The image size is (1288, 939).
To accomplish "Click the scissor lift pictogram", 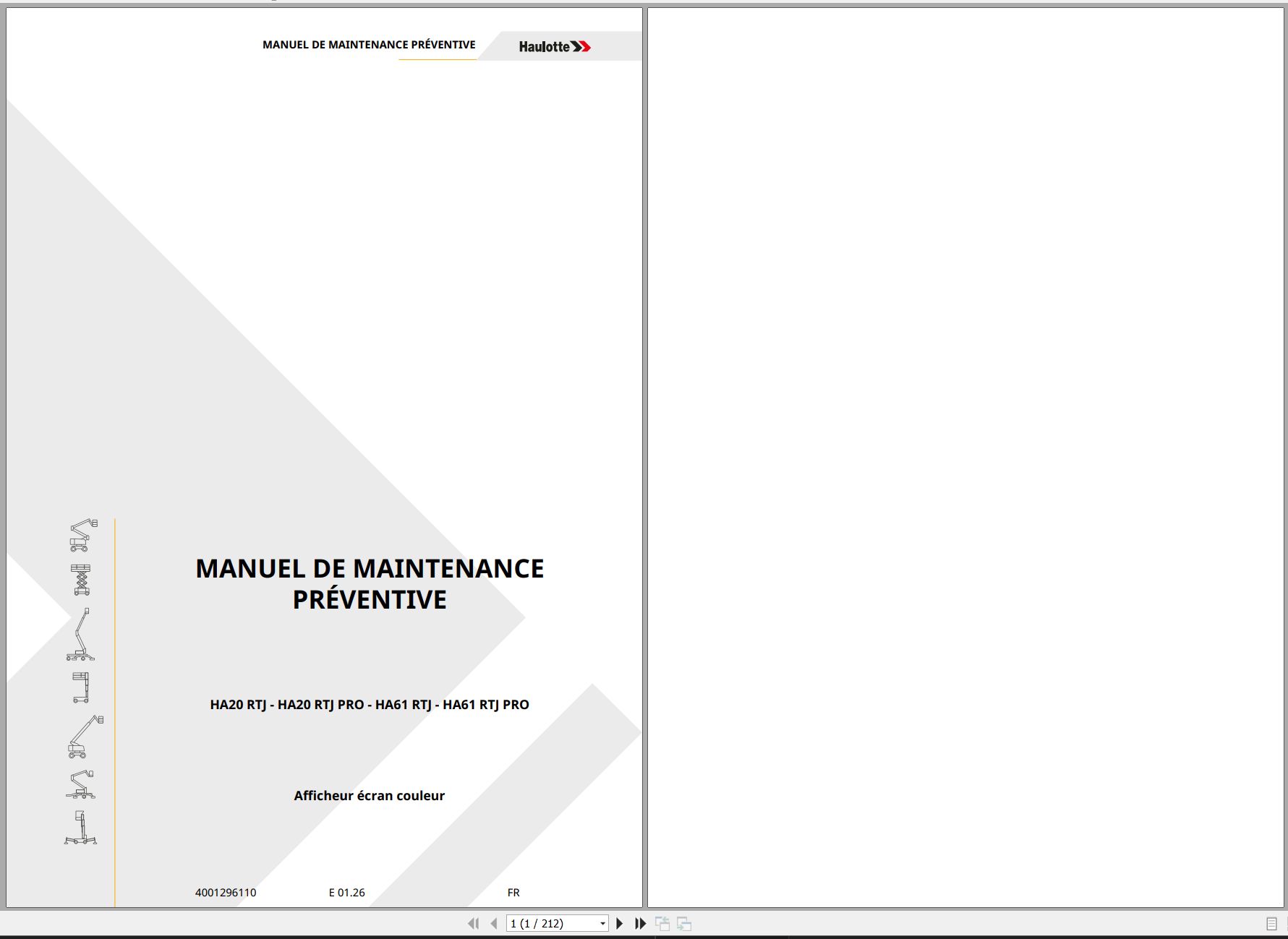I will pos(82,580).
